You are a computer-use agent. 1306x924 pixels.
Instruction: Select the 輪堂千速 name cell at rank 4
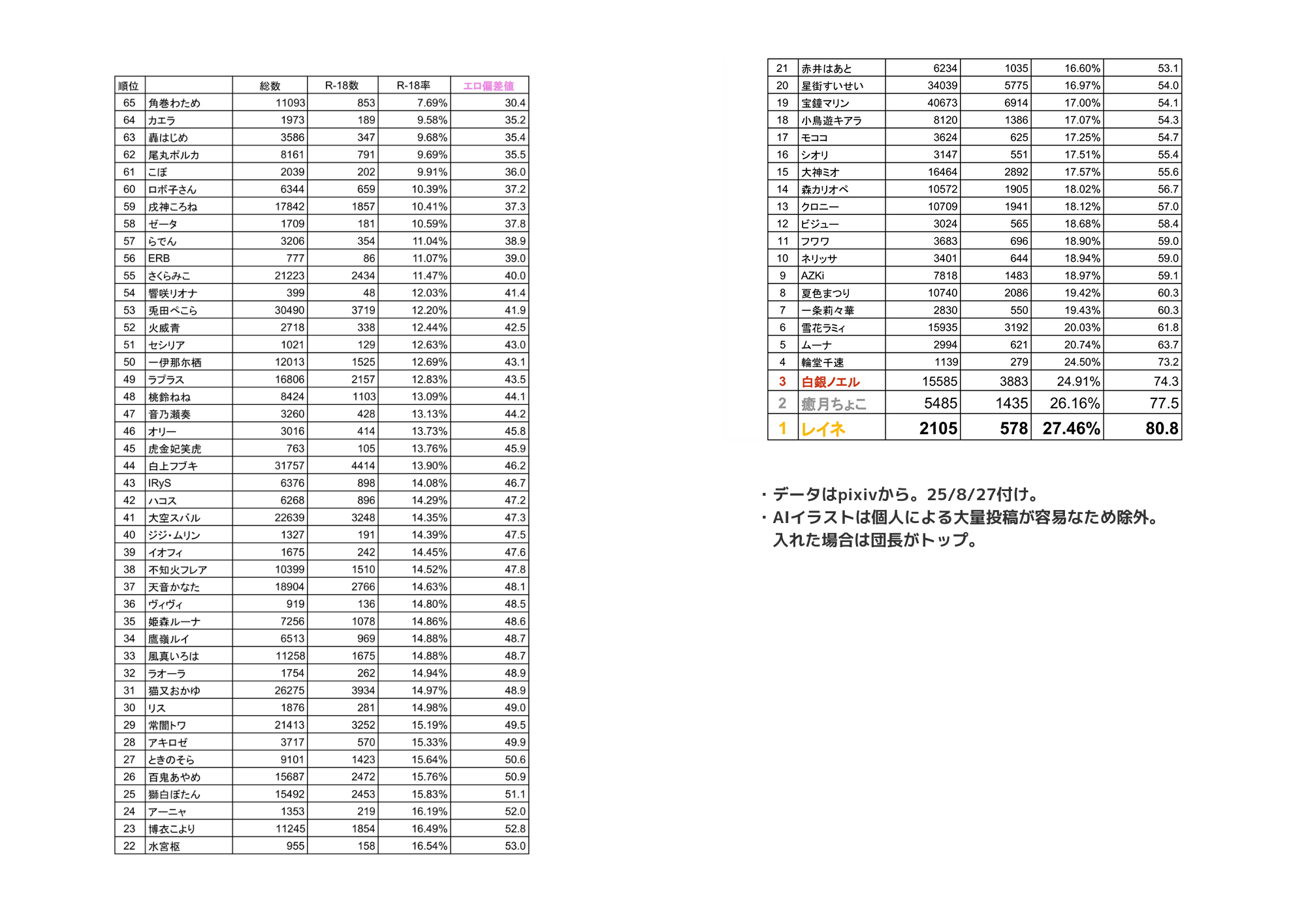(x=822, y=362)
